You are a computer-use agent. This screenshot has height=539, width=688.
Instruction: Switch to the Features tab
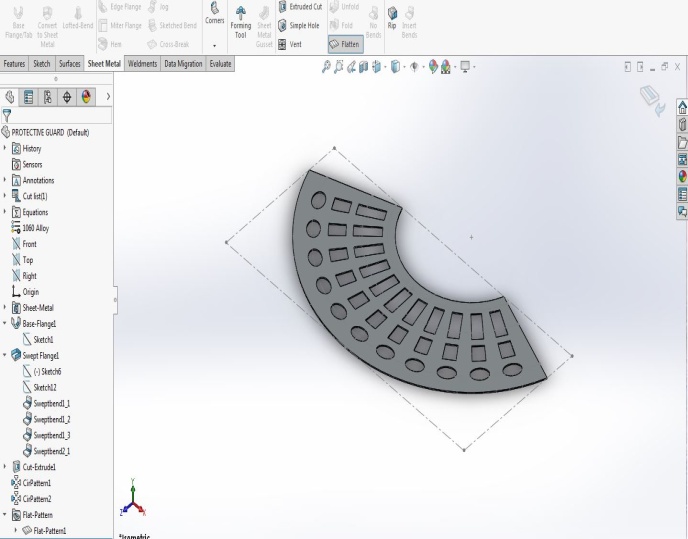14,64
